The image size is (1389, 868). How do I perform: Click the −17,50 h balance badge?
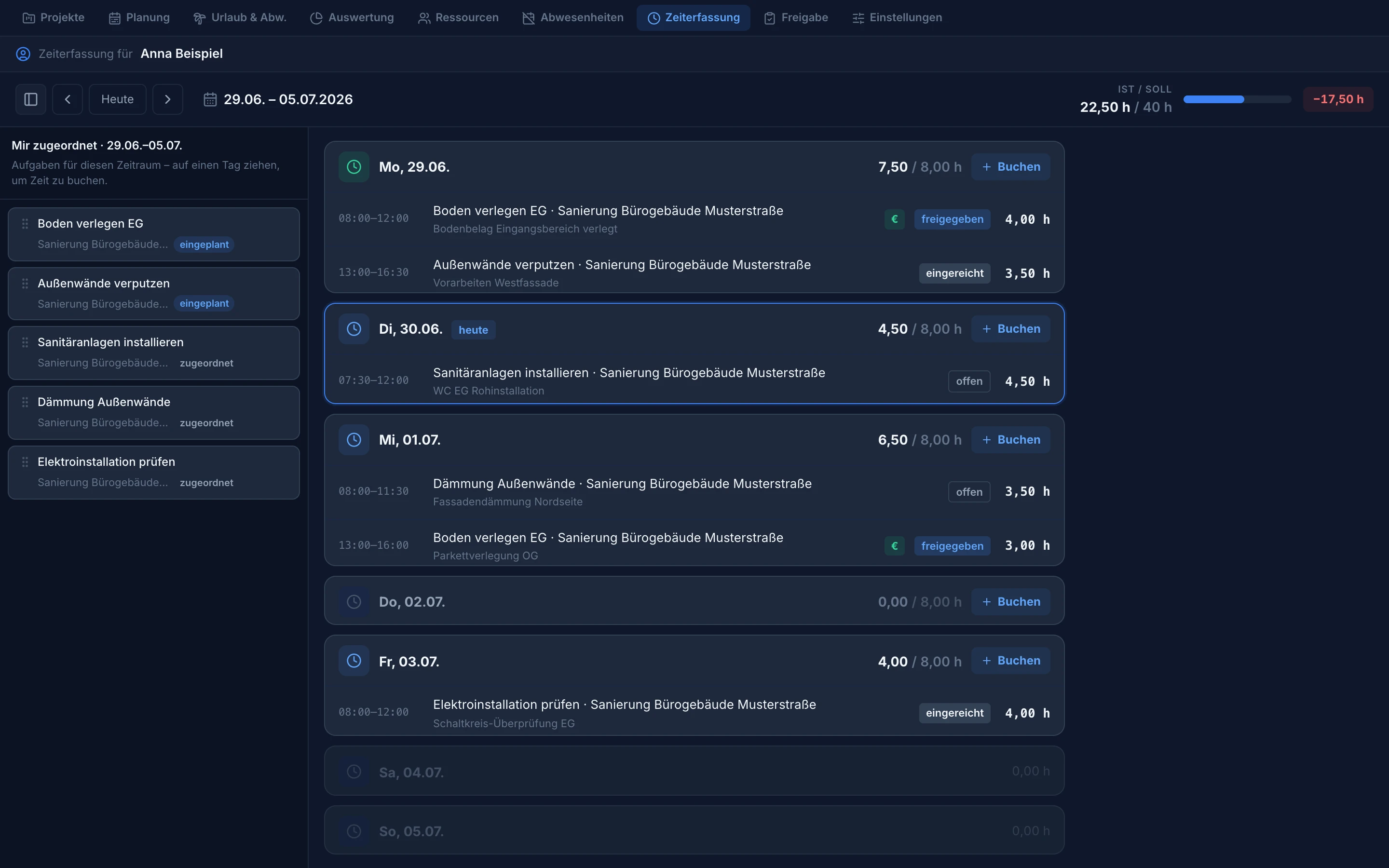click(x=1338, y=99)
